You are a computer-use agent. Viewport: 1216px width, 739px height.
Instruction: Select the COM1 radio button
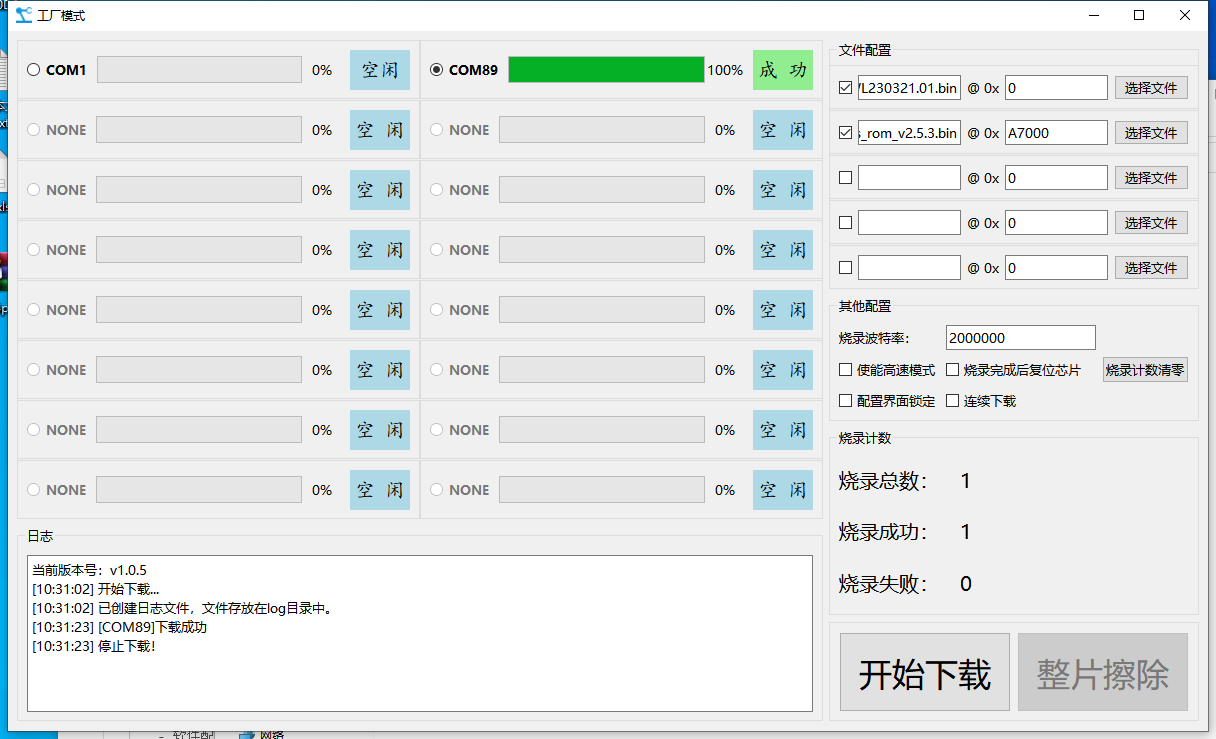pos(34,70)
